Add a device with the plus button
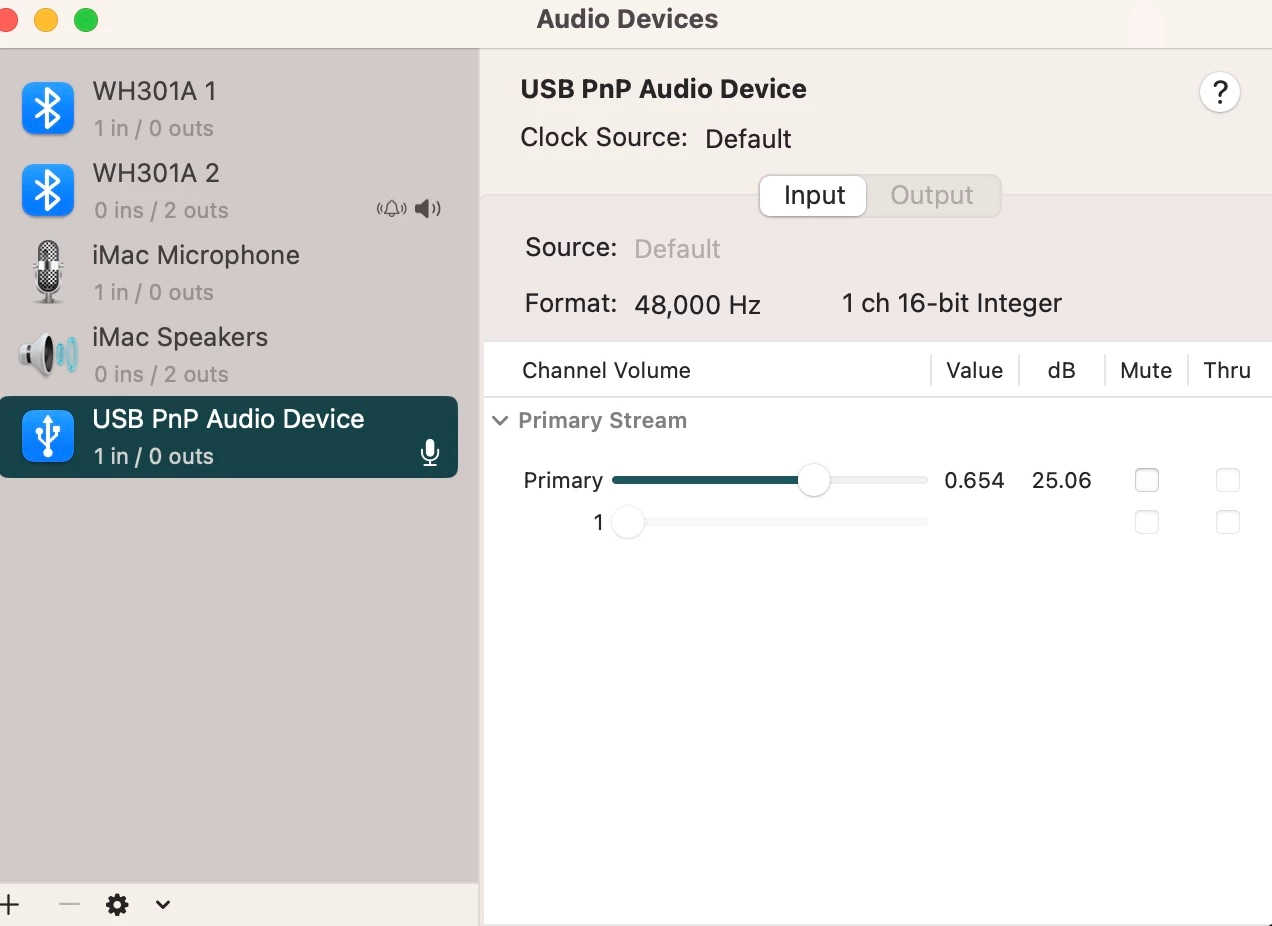Viewport: 1272px width, 926px height. (10, 905)
